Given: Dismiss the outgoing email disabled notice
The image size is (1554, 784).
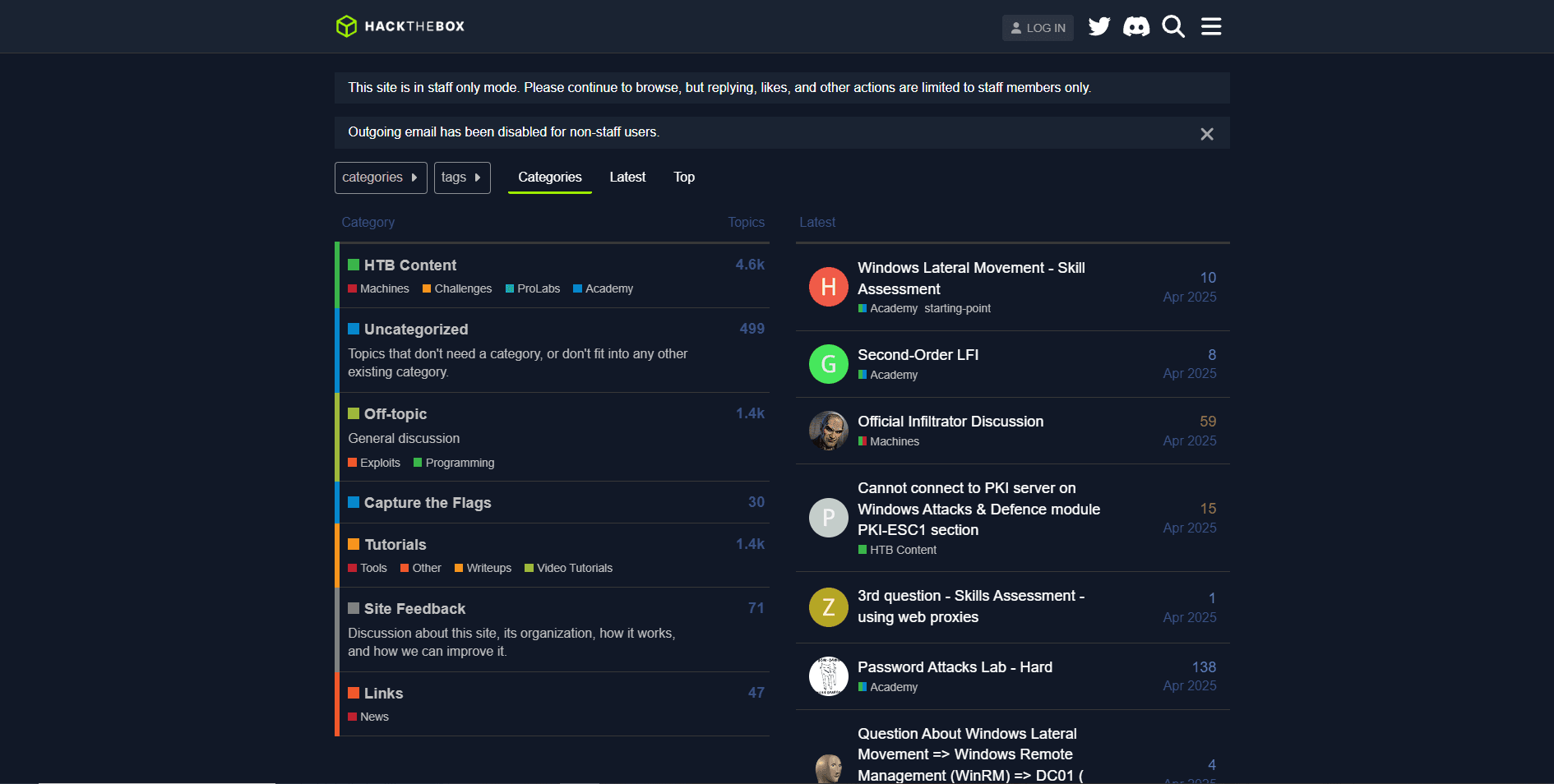Looking at the screenshot, I should coord(1206,134).
